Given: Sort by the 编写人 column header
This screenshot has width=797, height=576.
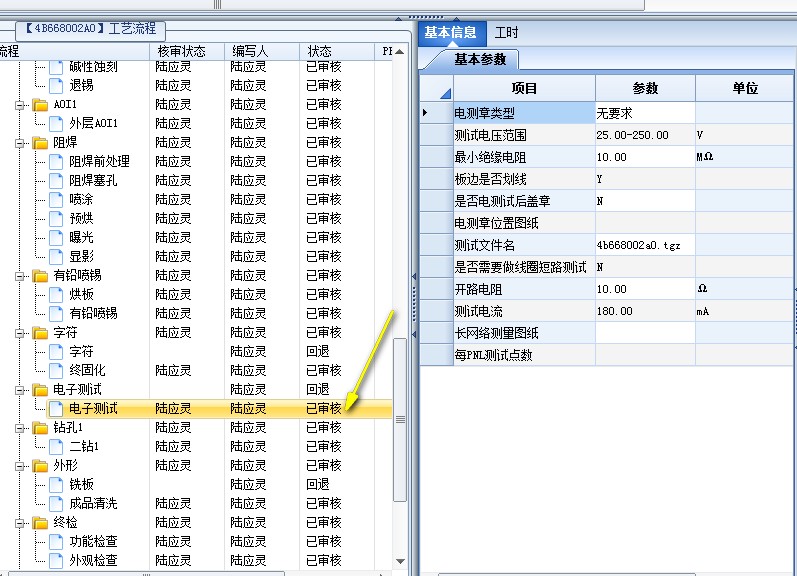Looking at the screenshot, I should coord(262,51).
